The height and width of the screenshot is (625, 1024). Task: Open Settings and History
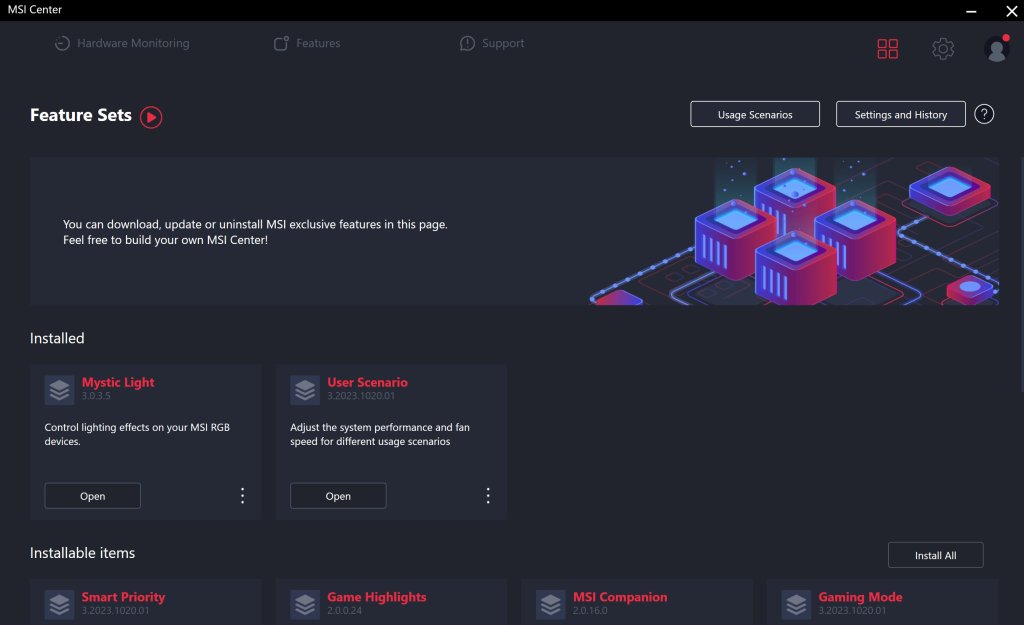tap(901, 114)
